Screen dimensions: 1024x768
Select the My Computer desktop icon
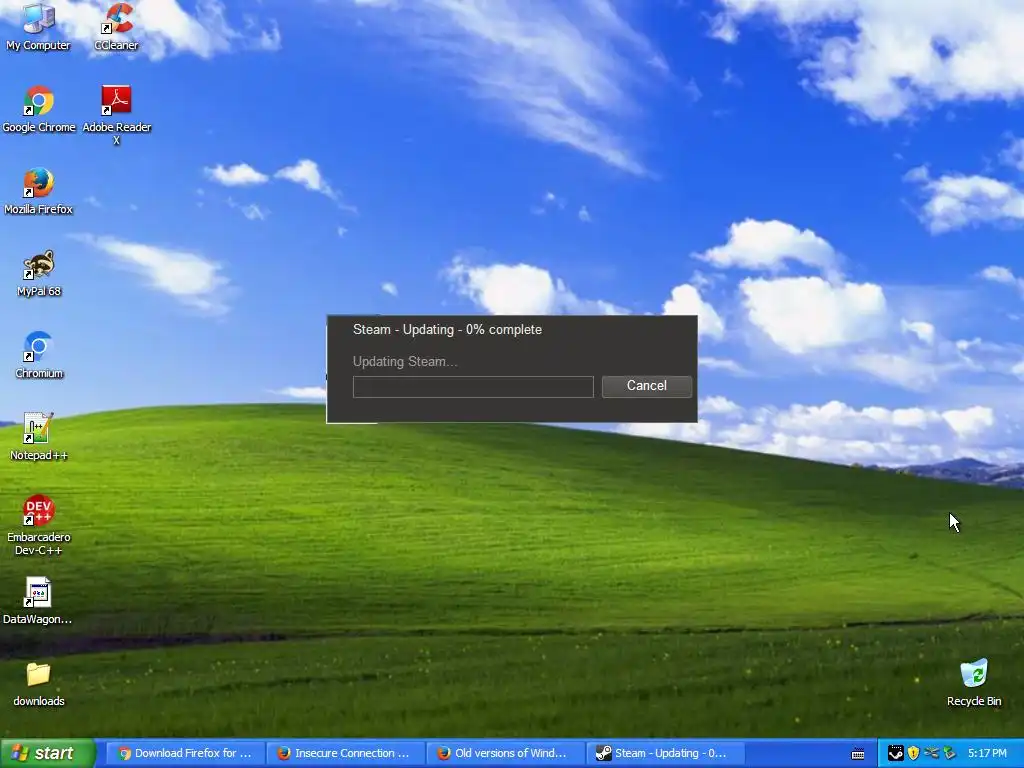tap(39, 27)
